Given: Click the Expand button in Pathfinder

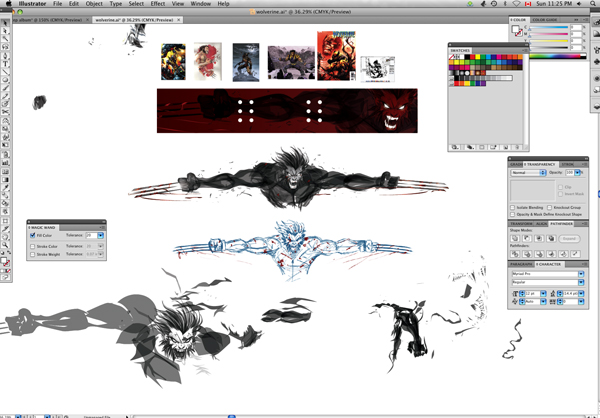Looking at the screenshot, I should pos(569,238).
